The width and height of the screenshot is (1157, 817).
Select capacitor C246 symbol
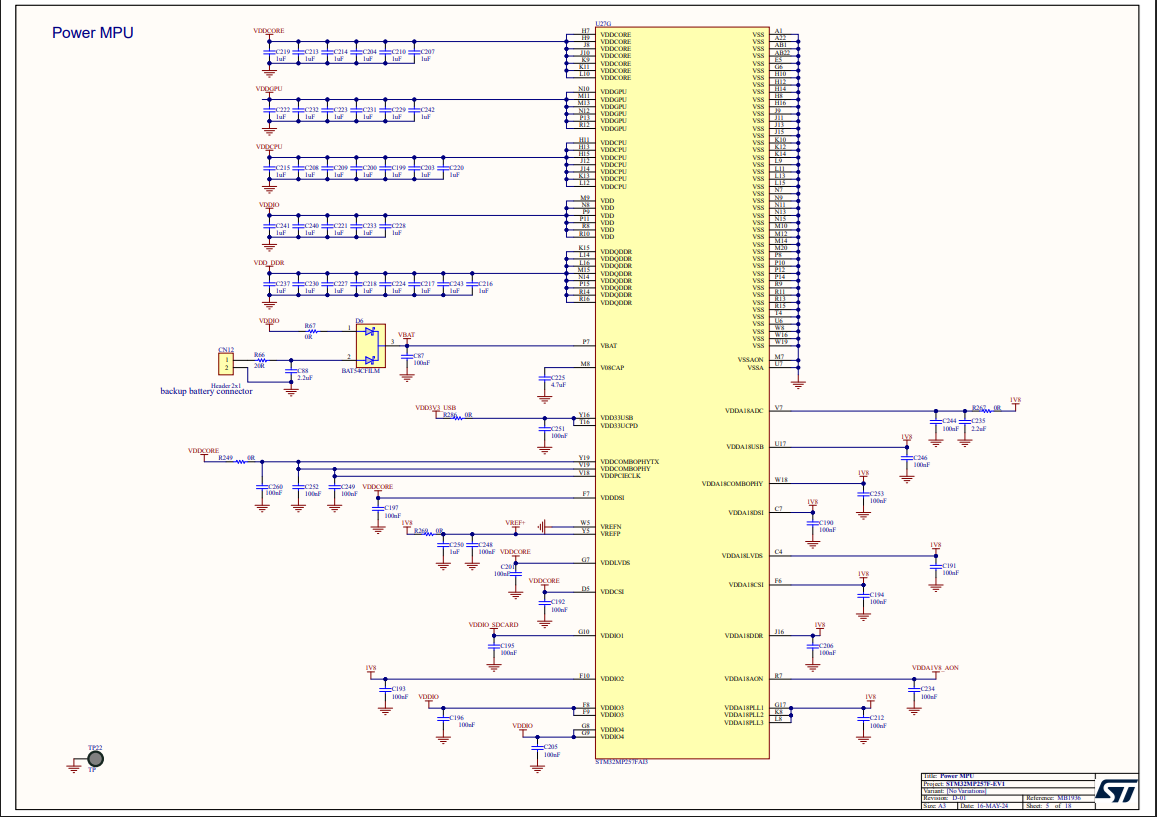click(907, 458)
